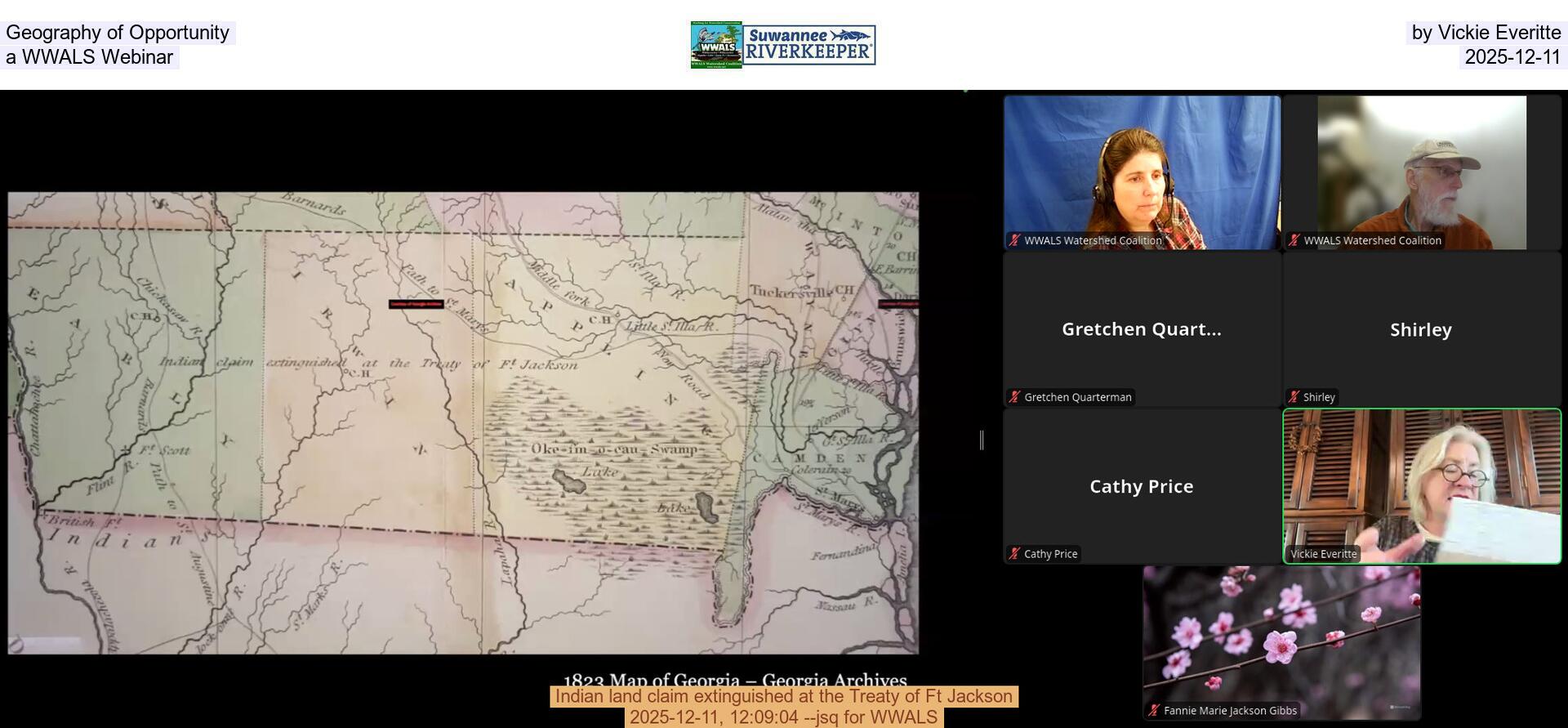
Task: Click the '2025-12-11, 12:09:04 --jsq for WWALS' timestamp
Action: 784,717
